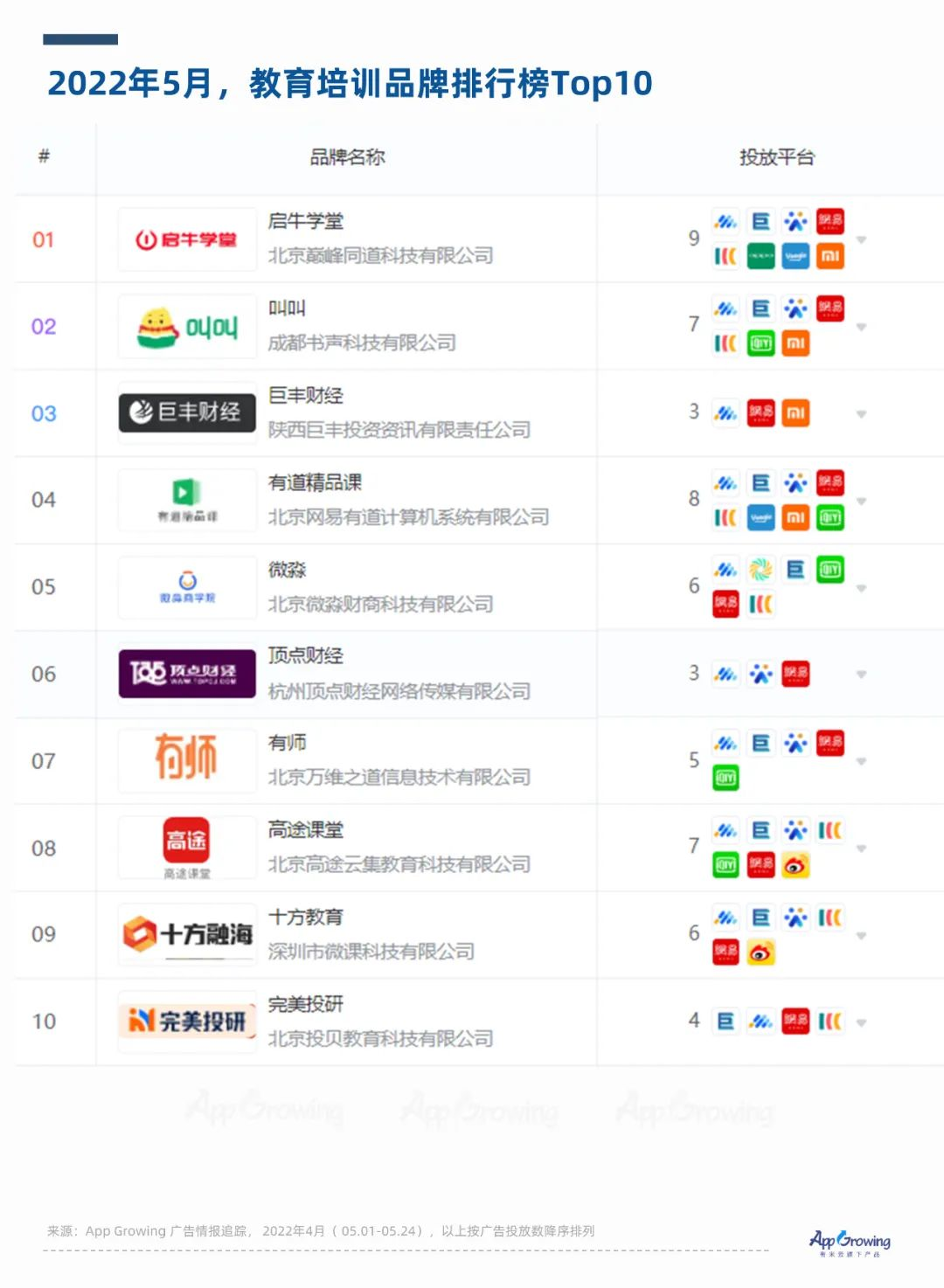Select the red NetEase icon in 顶点财经 row

[x=795, y=674]
